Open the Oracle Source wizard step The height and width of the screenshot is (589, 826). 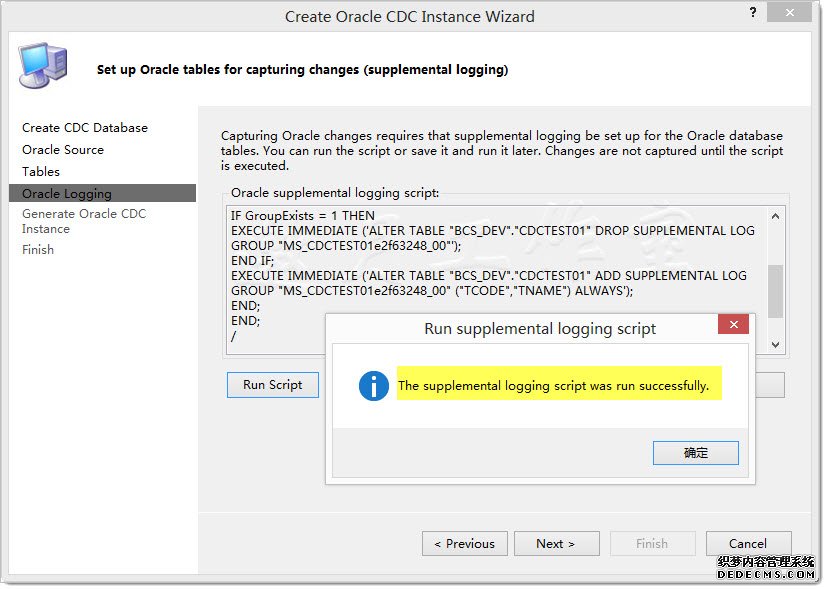pos(63,150)
